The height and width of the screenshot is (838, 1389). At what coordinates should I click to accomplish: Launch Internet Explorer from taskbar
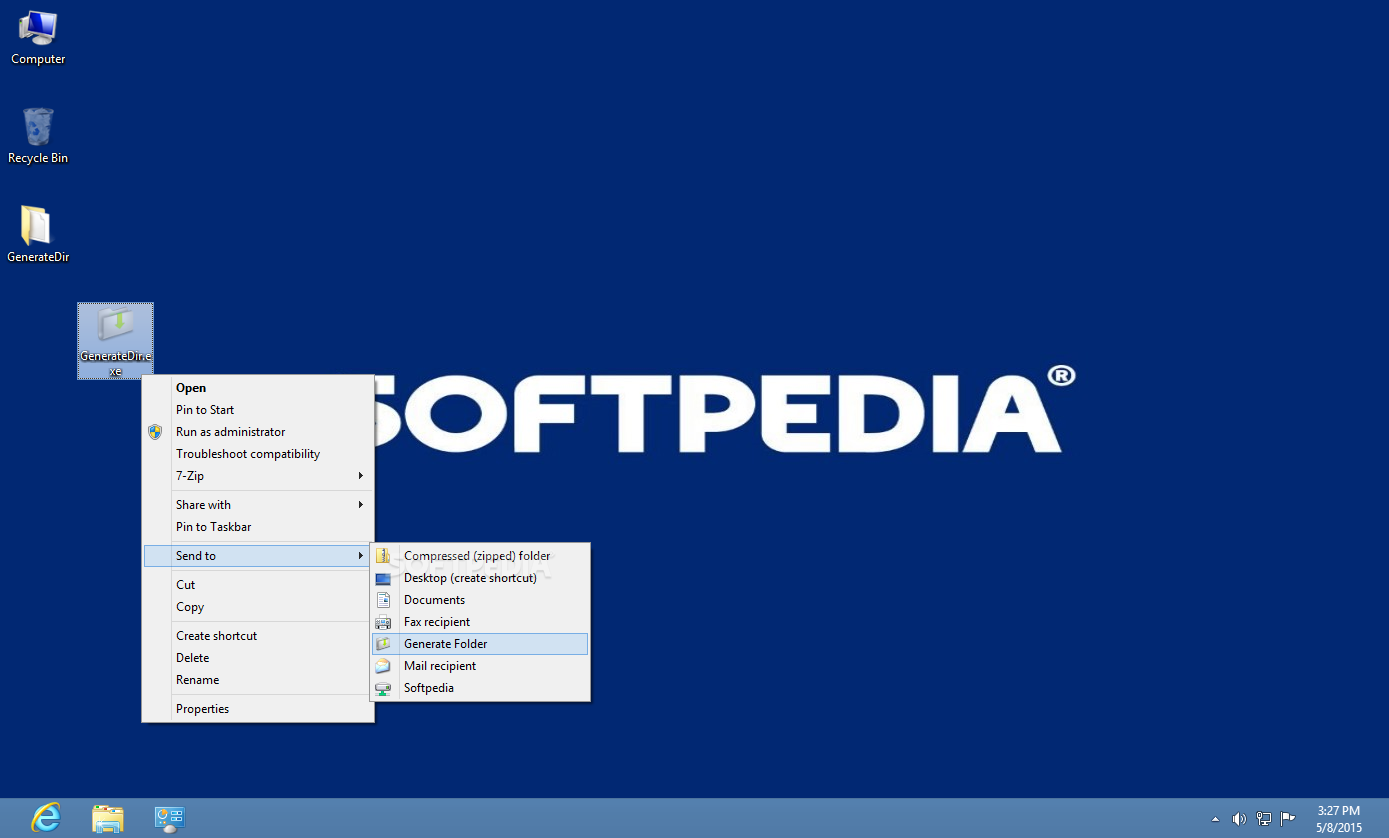(46, 818)
